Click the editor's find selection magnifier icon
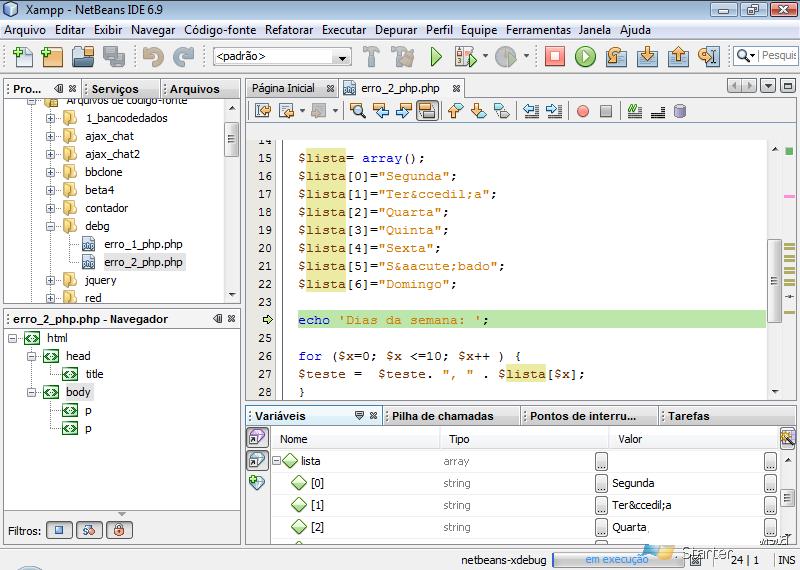Viewport: 800px width, 570px height. (x=358, y=111)
